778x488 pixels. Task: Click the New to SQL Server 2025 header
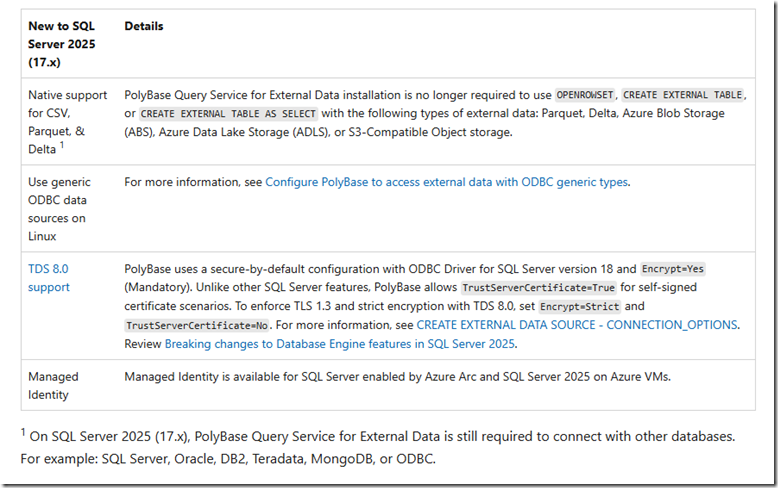[62, 45]
